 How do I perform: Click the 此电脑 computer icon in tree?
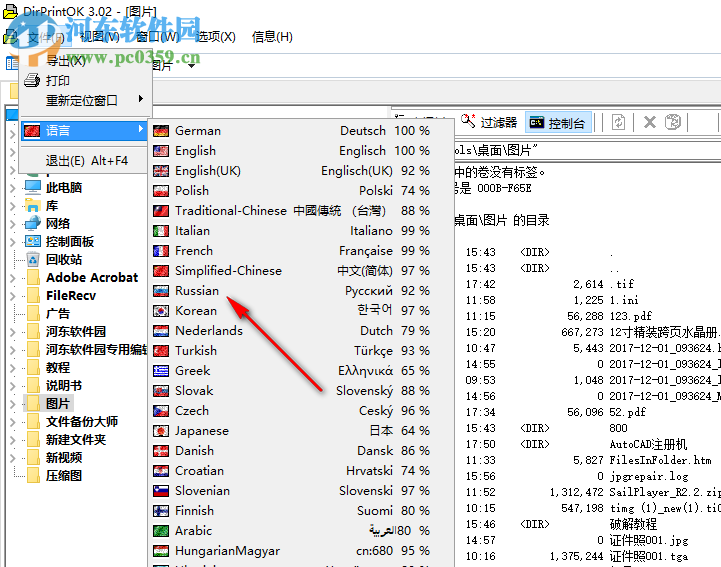pyautogui.click(x=33, y=187)
